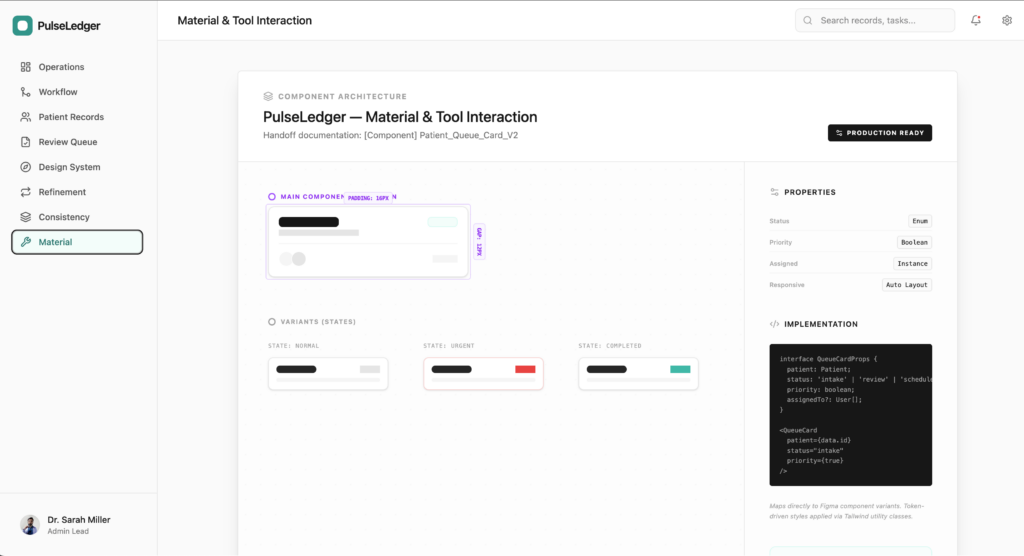Viewport: 1024px width, 556px height.
Task: Select the Material sidebar item
Action: tap(77, 242)
